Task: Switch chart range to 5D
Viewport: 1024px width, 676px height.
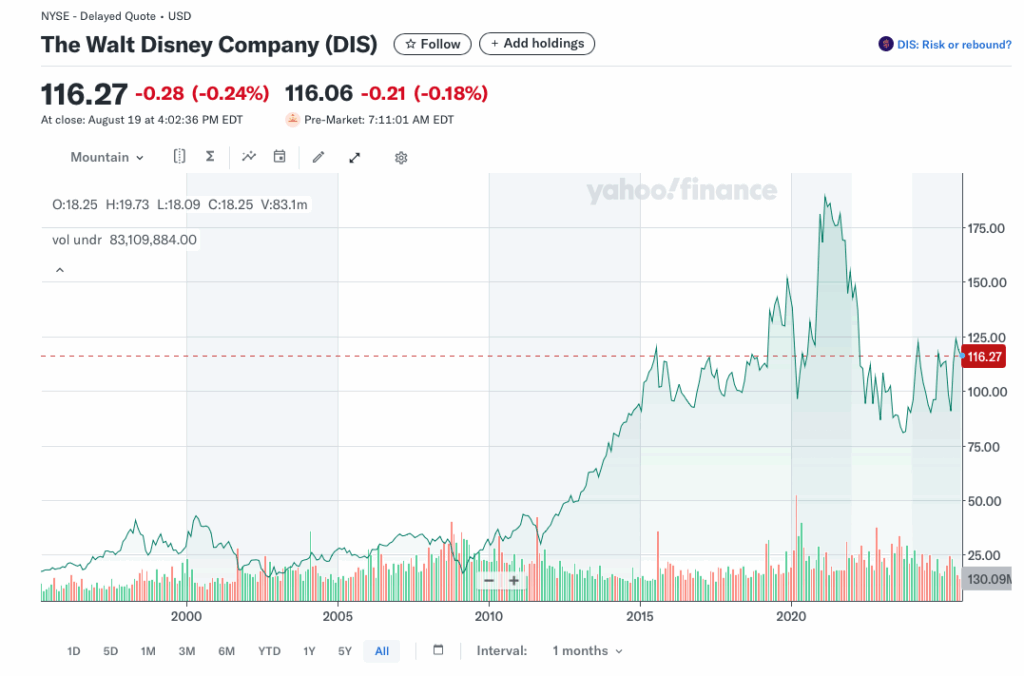Action: (110, 651)
